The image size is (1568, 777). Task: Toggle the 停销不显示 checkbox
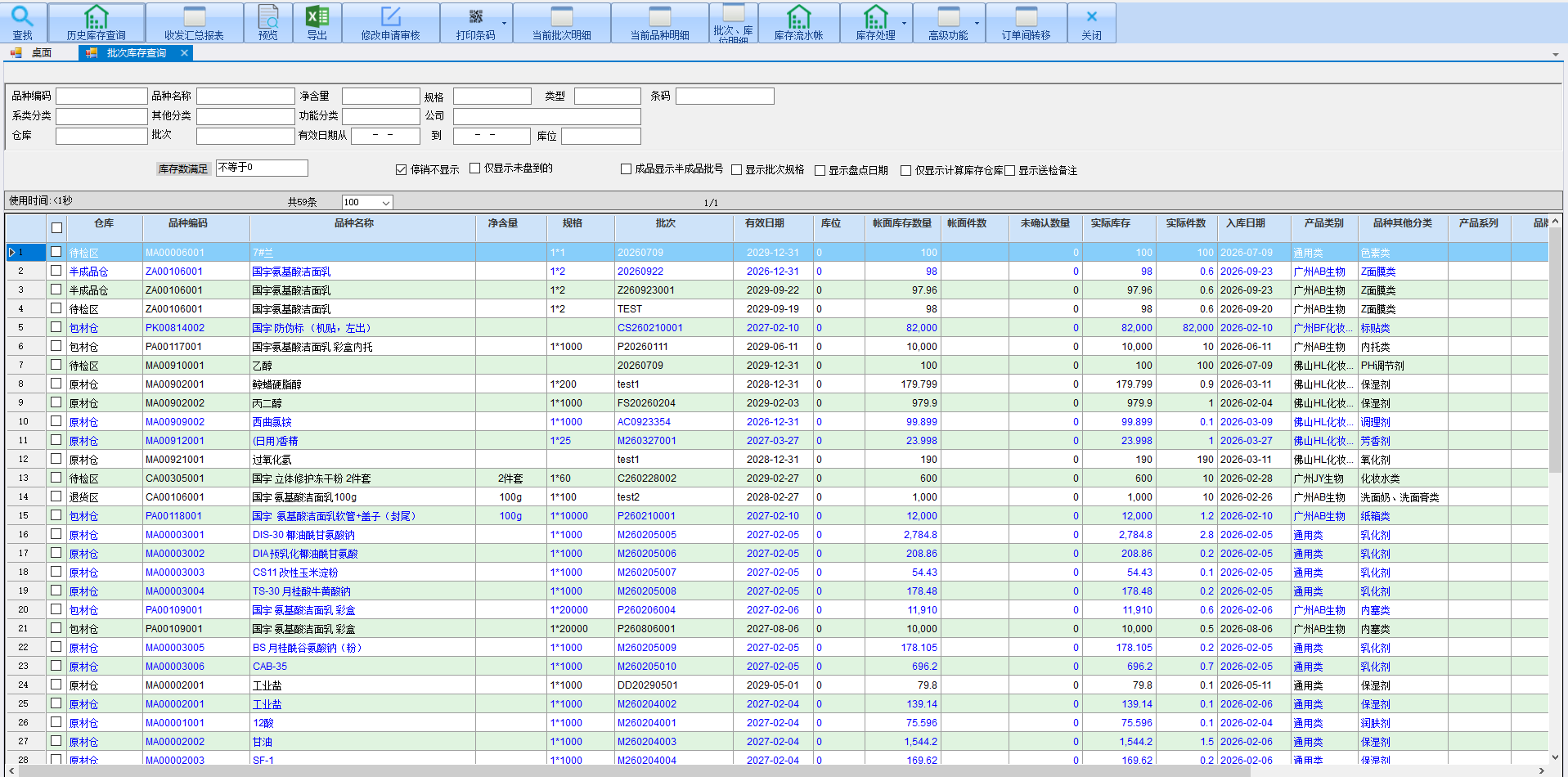(401, 169)
